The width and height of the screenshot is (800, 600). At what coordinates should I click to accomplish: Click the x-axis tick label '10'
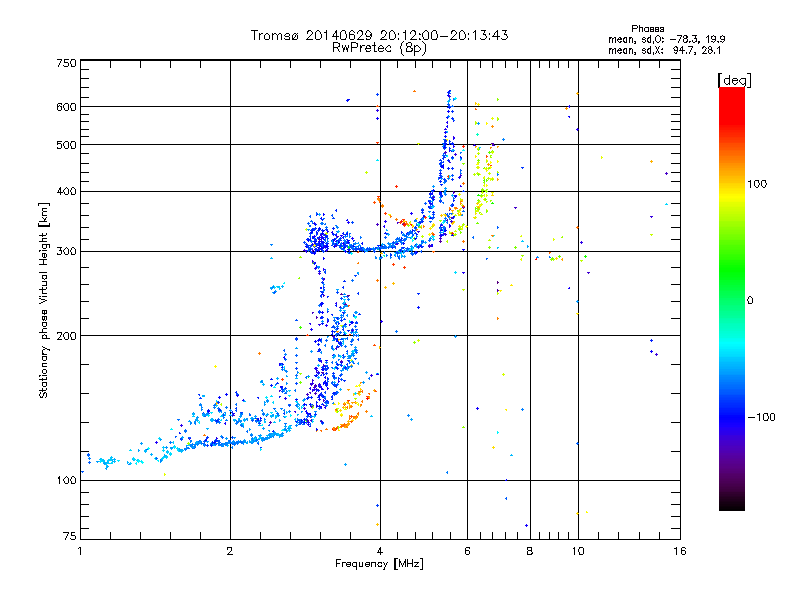(x=578, y=551)
